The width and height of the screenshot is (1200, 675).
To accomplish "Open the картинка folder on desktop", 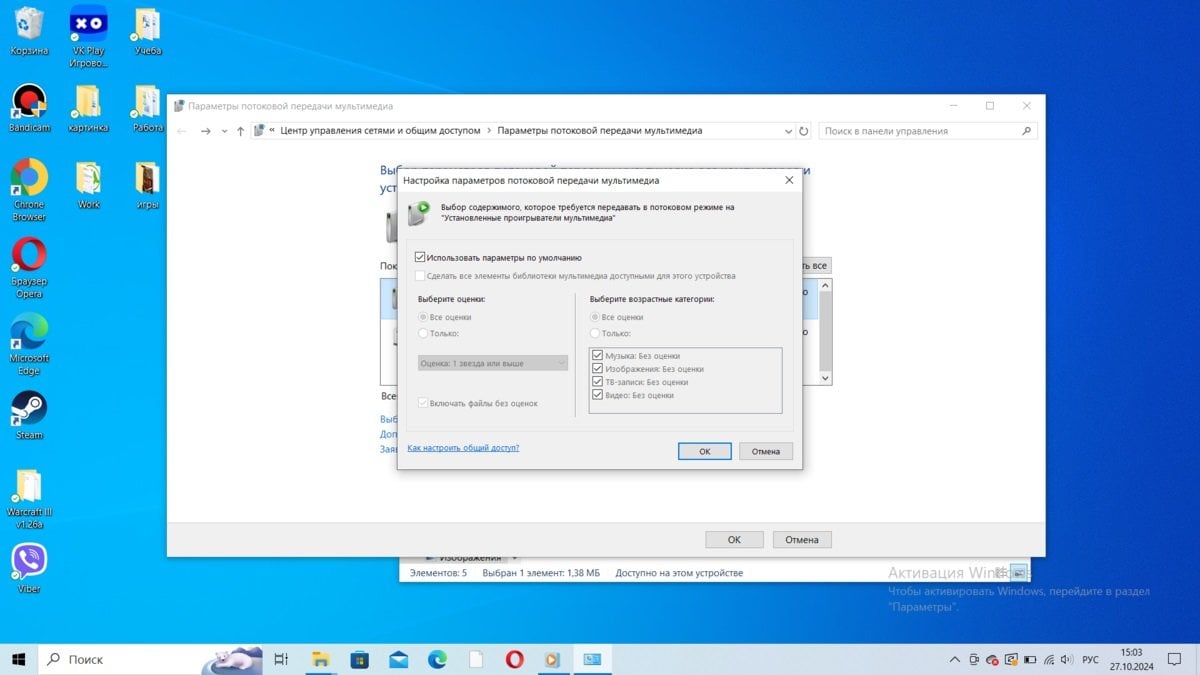I will coord(88,108).
